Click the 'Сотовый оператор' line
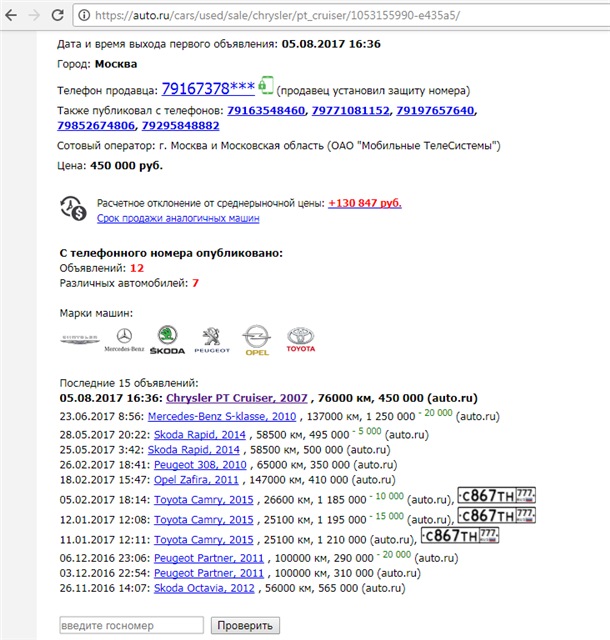 pos(279,146)
